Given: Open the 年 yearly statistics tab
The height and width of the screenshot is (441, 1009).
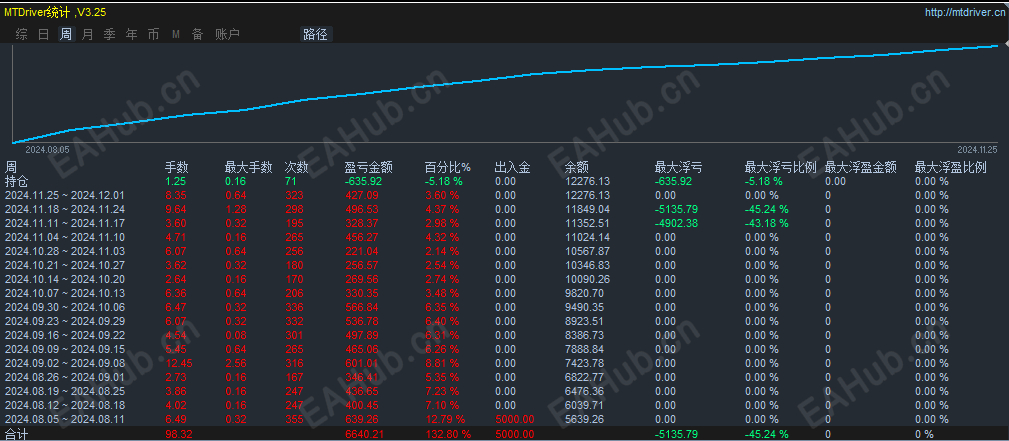Looking at the screenshot, I should pos(131,35).
